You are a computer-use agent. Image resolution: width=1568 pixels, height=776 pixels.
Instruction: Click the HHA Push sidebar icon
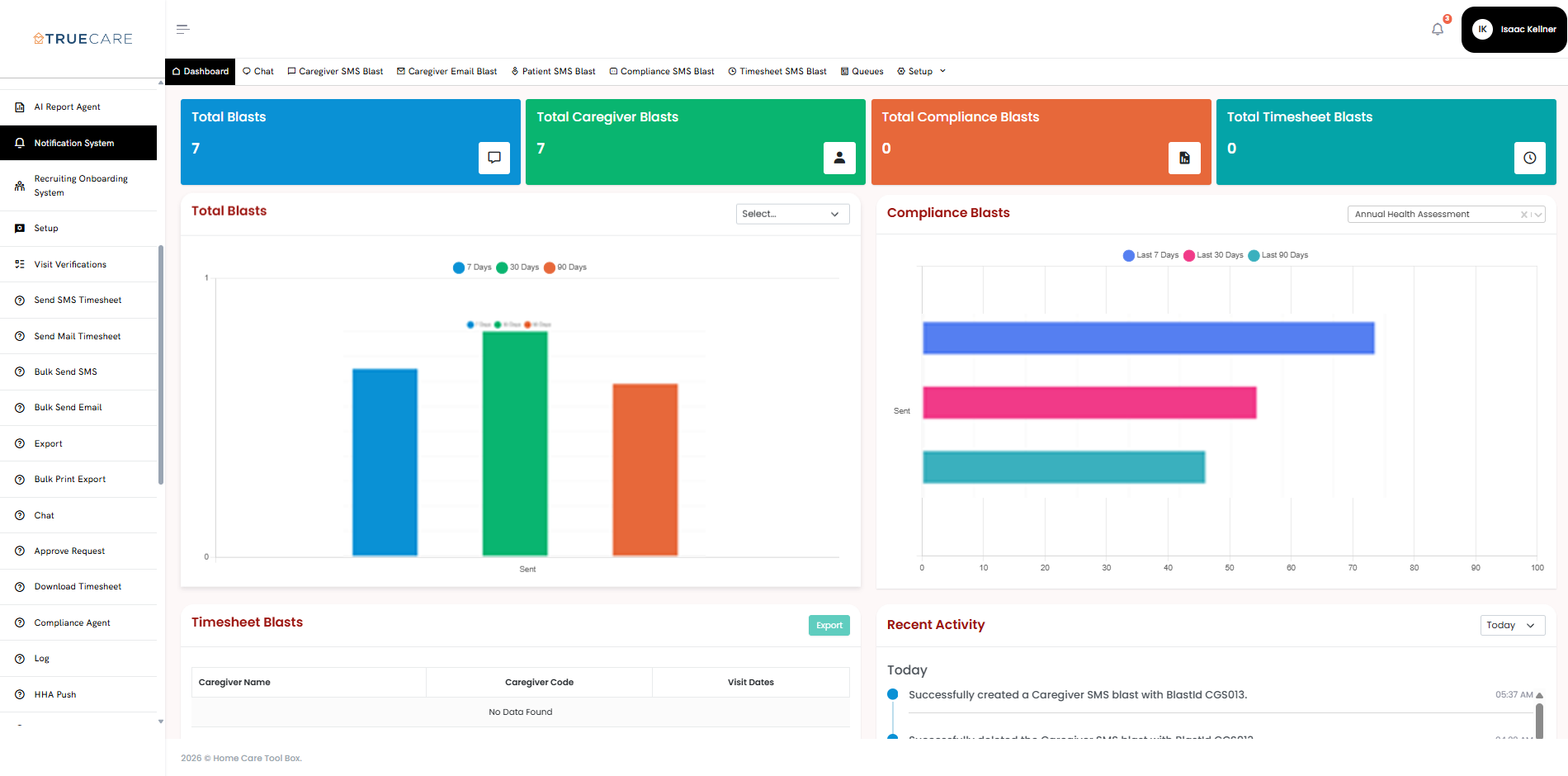tap(20, 695)
